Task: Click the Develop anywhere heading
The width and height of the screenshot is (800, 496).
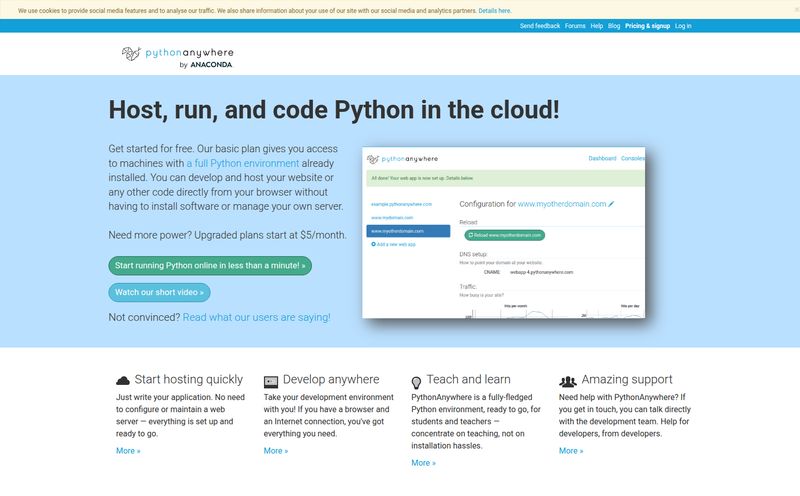Action: coord(331,380)
